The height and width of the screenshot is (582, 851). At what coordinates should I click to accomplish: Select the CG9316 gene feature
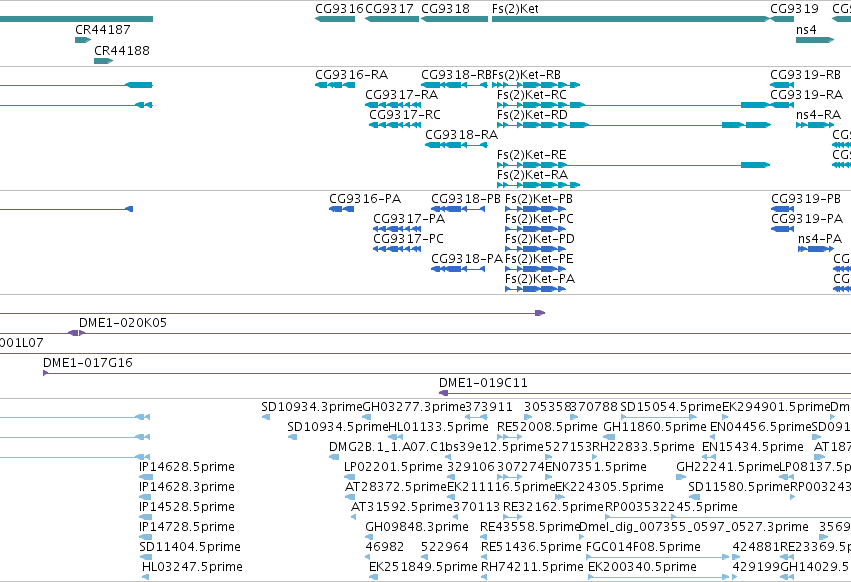[335, 19]
